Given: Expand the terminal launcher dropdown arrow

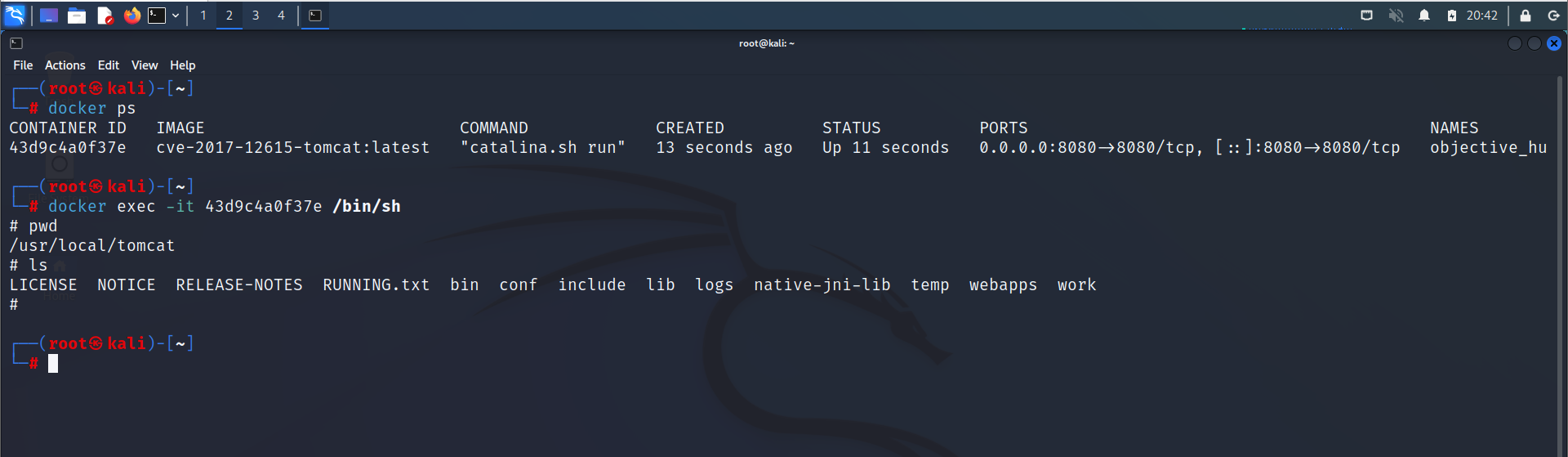Looking at the screenshot, I should click(176, 16).
